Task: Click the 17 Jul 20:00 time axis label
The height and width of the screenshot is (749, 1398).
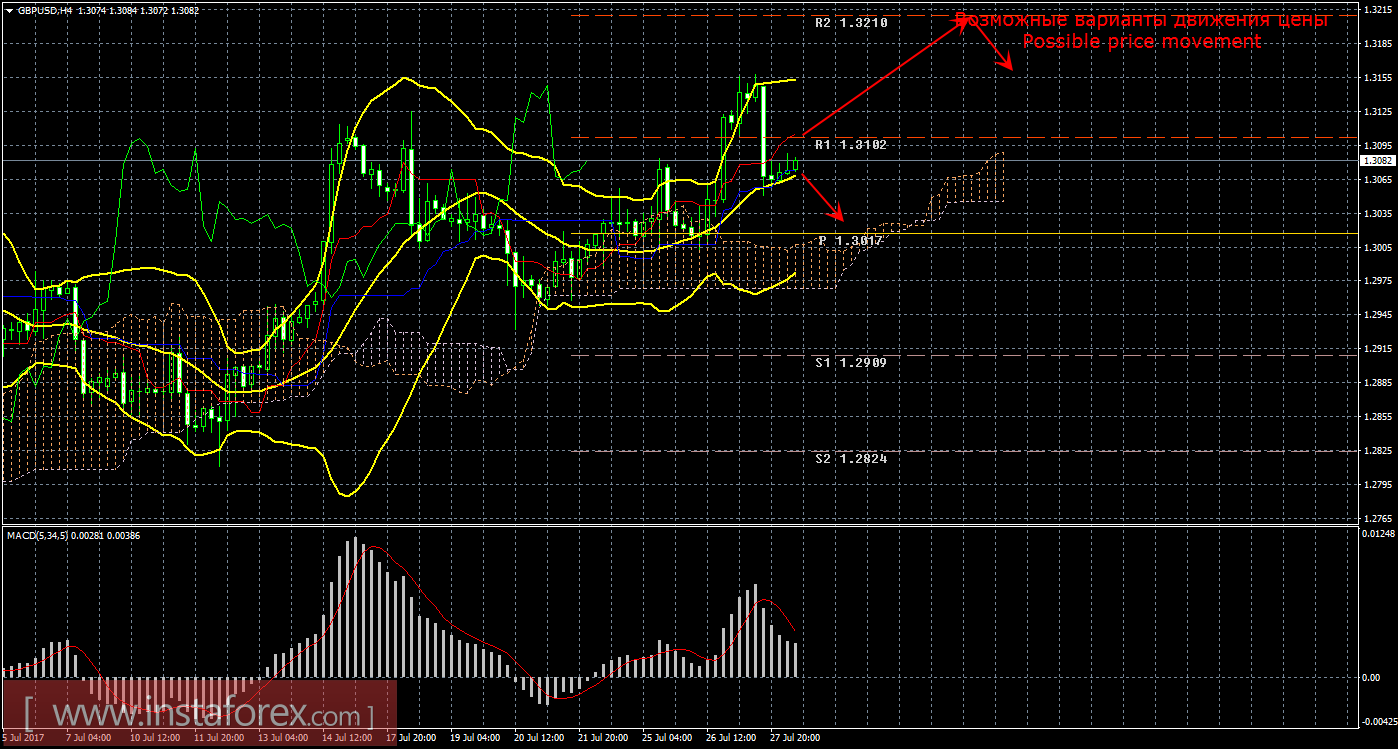Action: [410, 738]
